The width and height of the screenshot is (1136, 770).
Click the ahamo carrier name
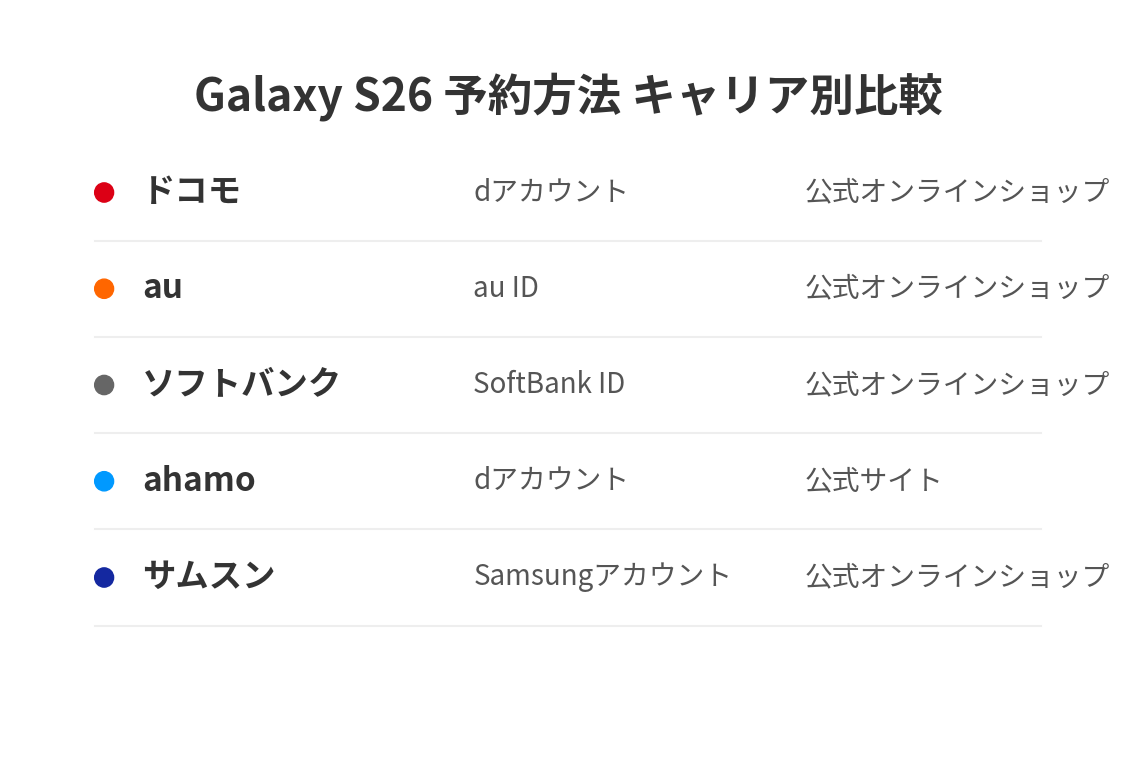pyautogui.click(x=199, y=479)
